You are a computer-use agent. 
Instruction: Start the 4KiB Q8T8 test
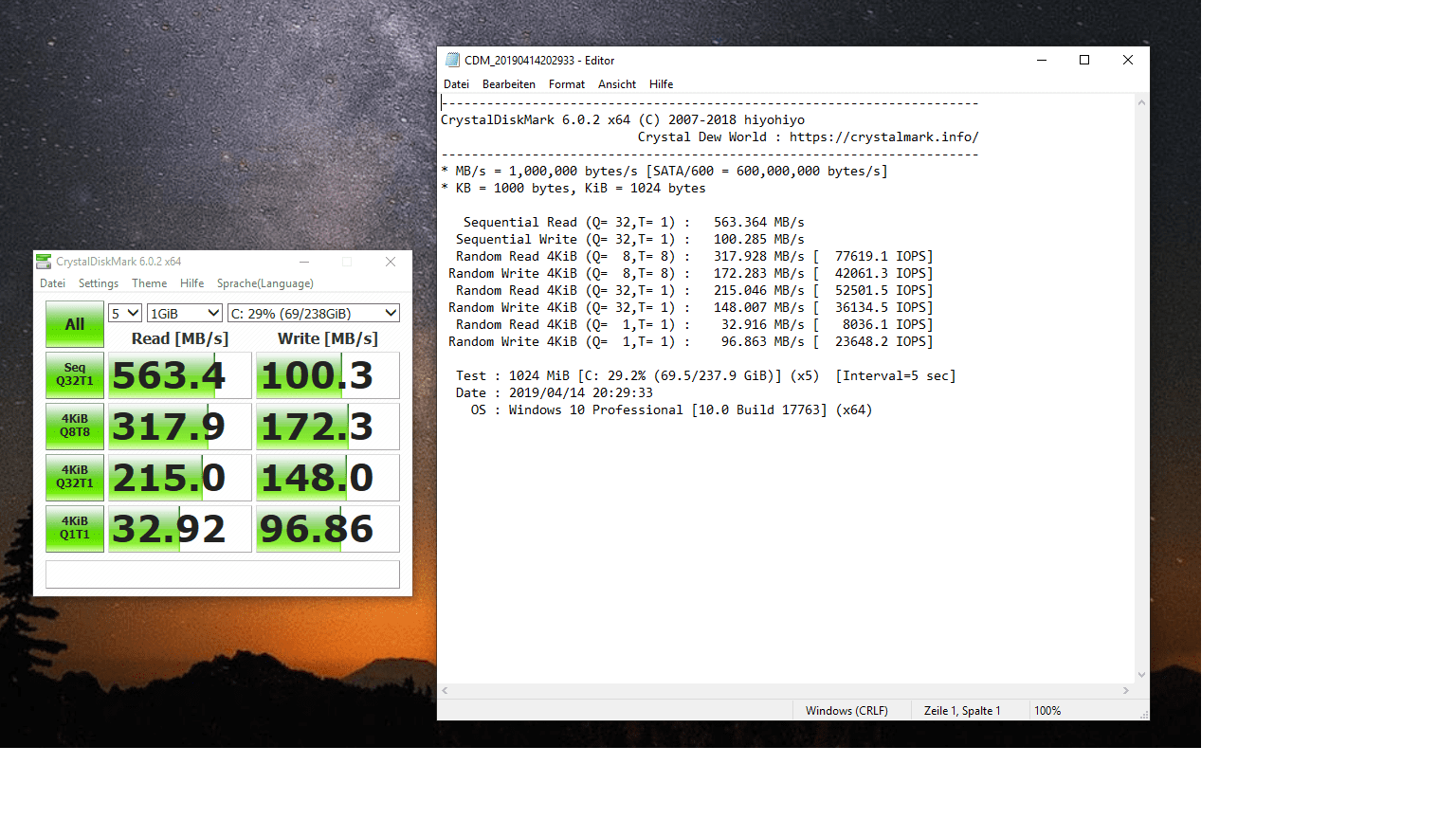pos(75,426)
